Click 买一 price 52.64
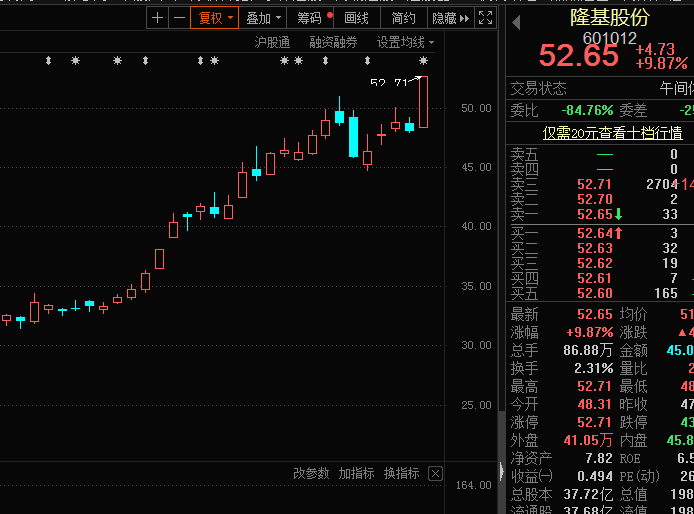 pos(594,233)
